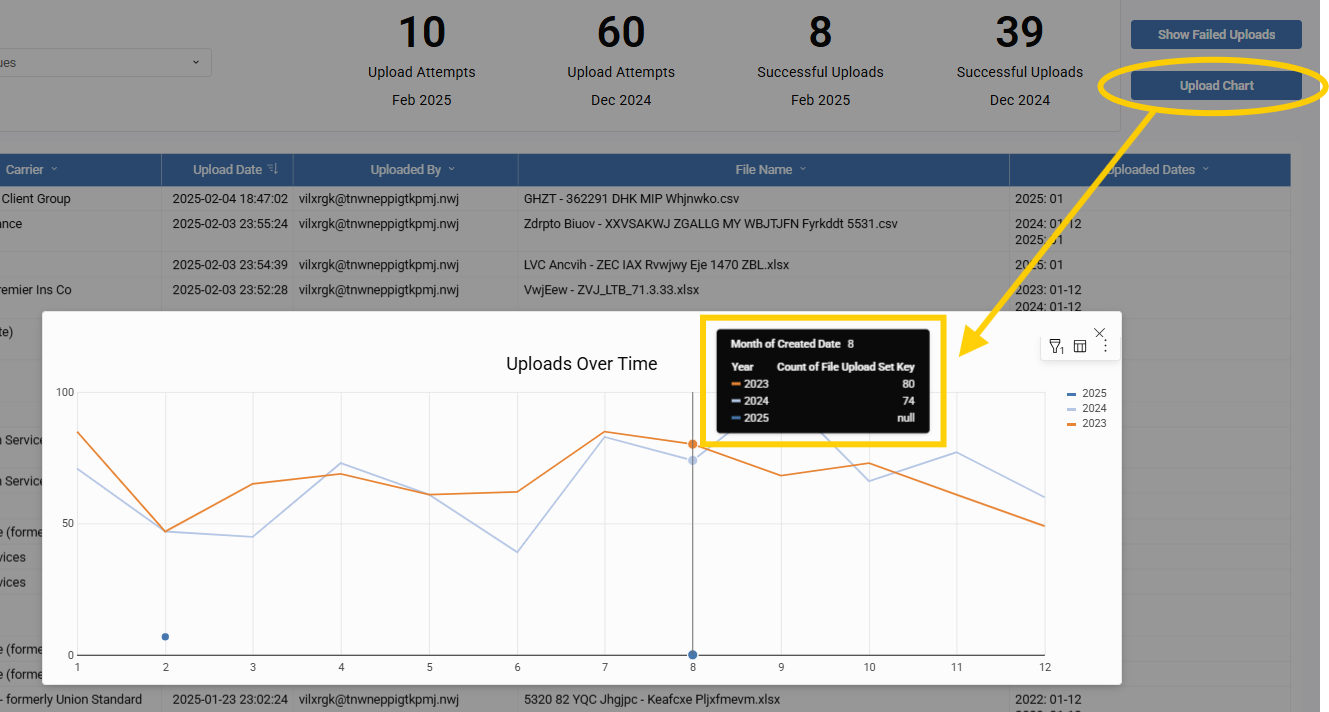The width and height of the screenshot is (1329, 712).
Task: Click the Uploaded Dates column header
Action: tap(1150, 170)
